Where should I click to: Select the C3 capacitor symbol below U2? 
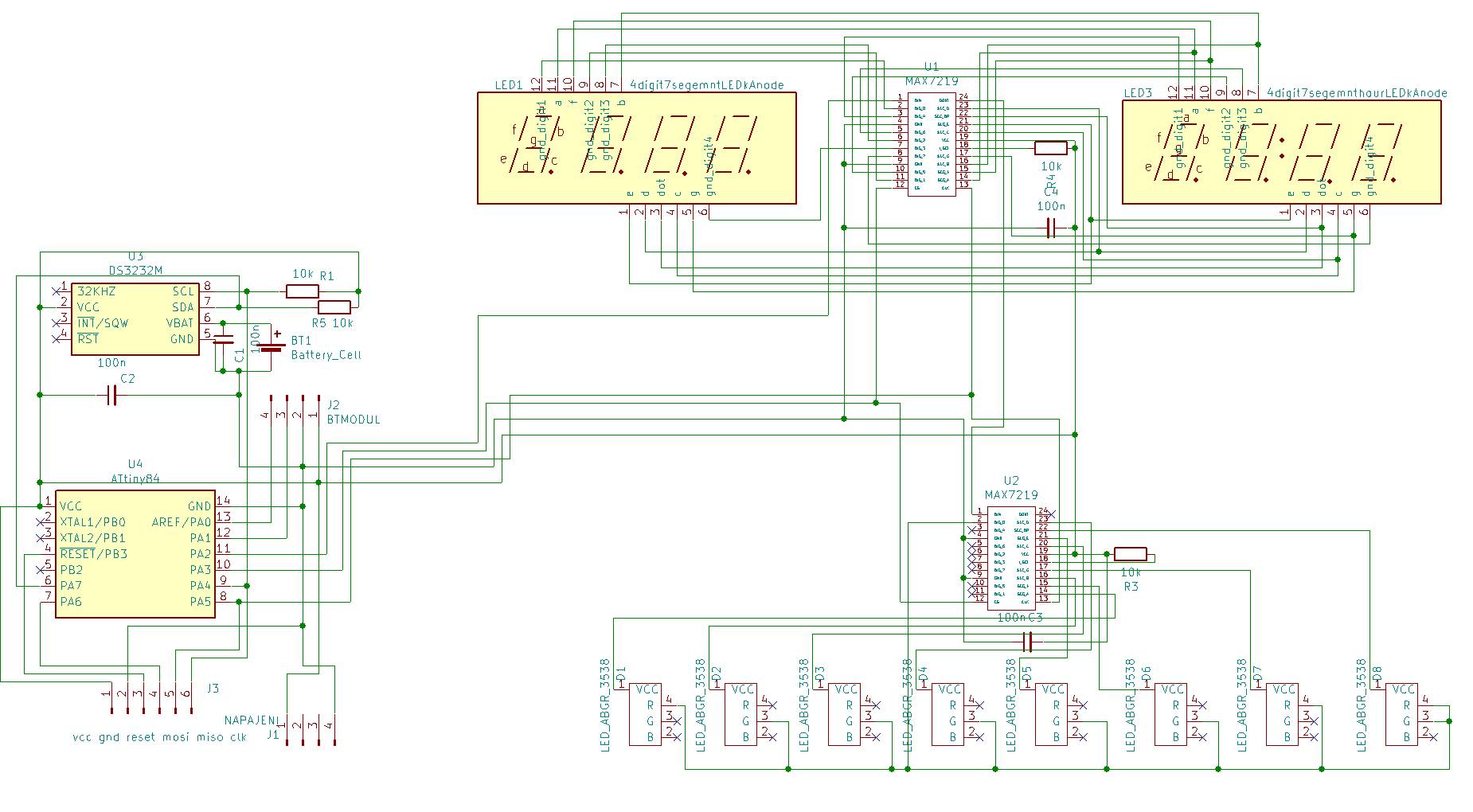[x=1027, y=640]
